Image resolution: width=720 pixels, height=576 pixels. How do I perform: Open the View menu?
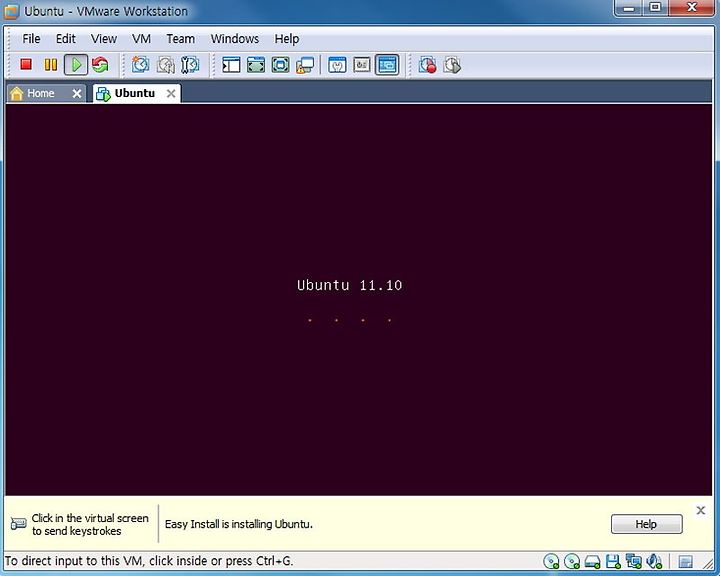(x=104, y=39)
